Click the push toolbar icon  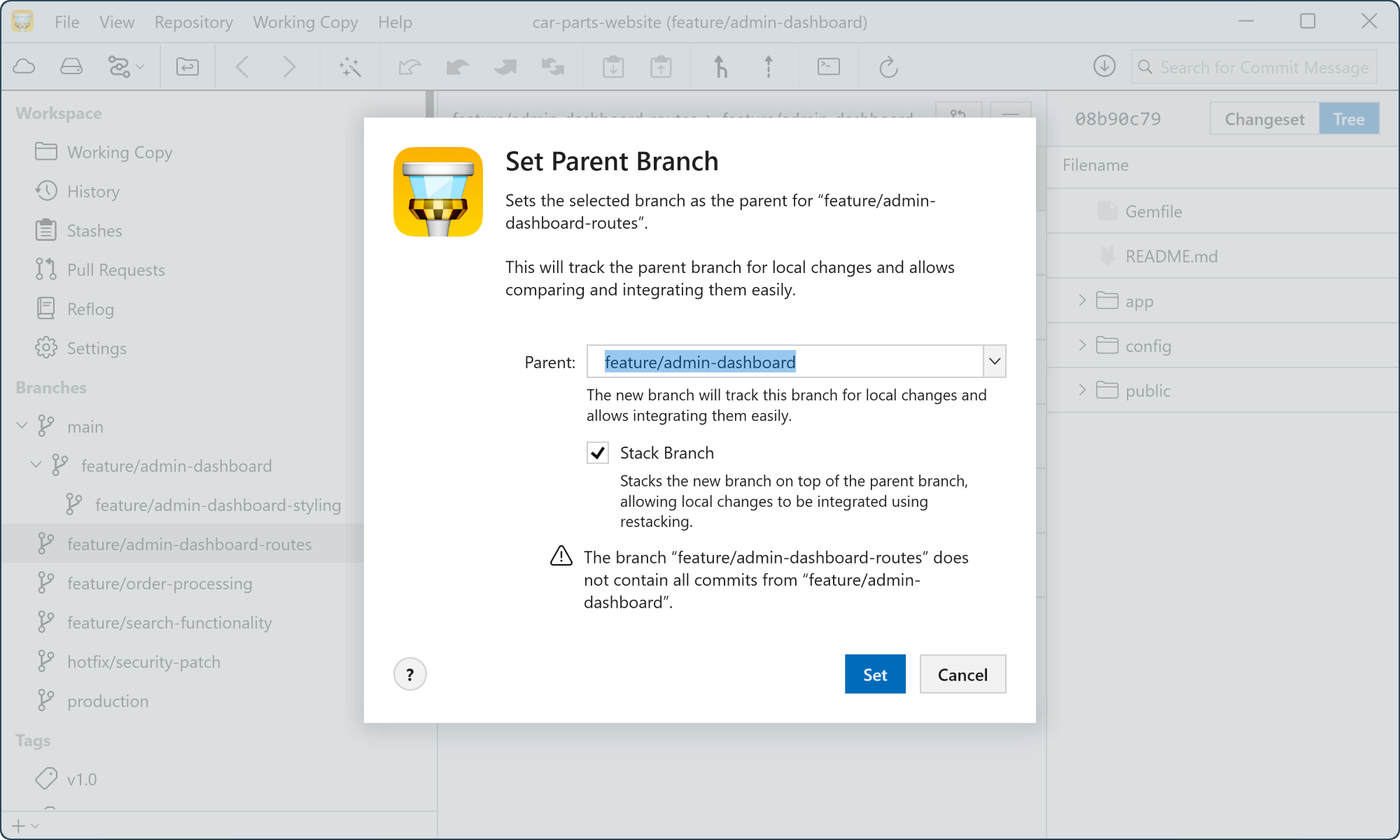click(505, 66)
